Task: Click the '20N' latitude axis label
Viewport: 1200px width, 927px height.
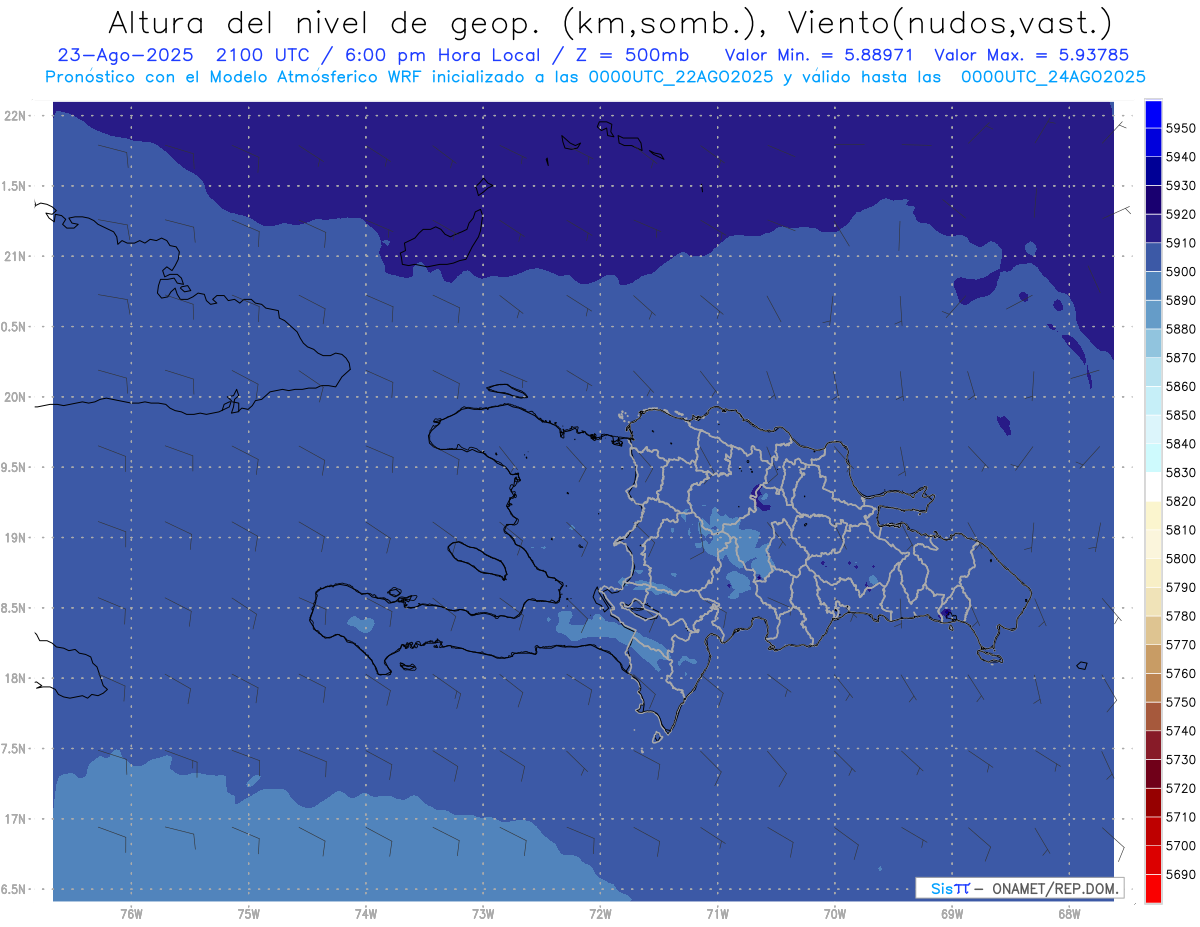Action: click(16, 397)
